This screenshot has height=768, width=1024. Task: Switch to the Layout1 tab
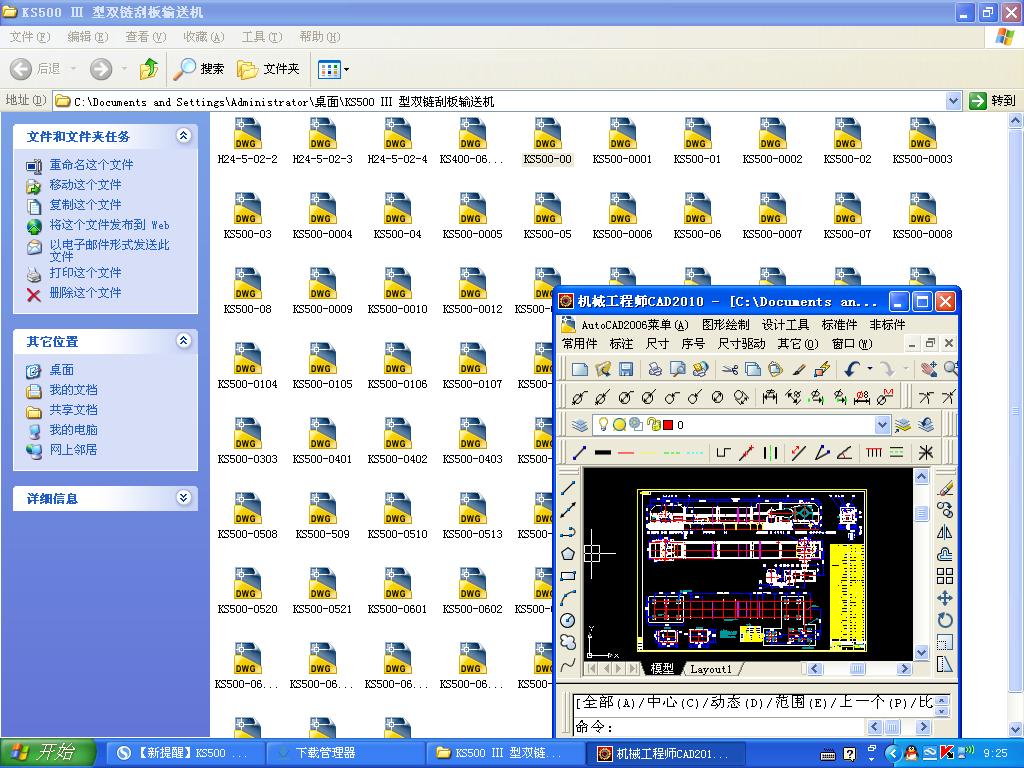coord(711,669)
